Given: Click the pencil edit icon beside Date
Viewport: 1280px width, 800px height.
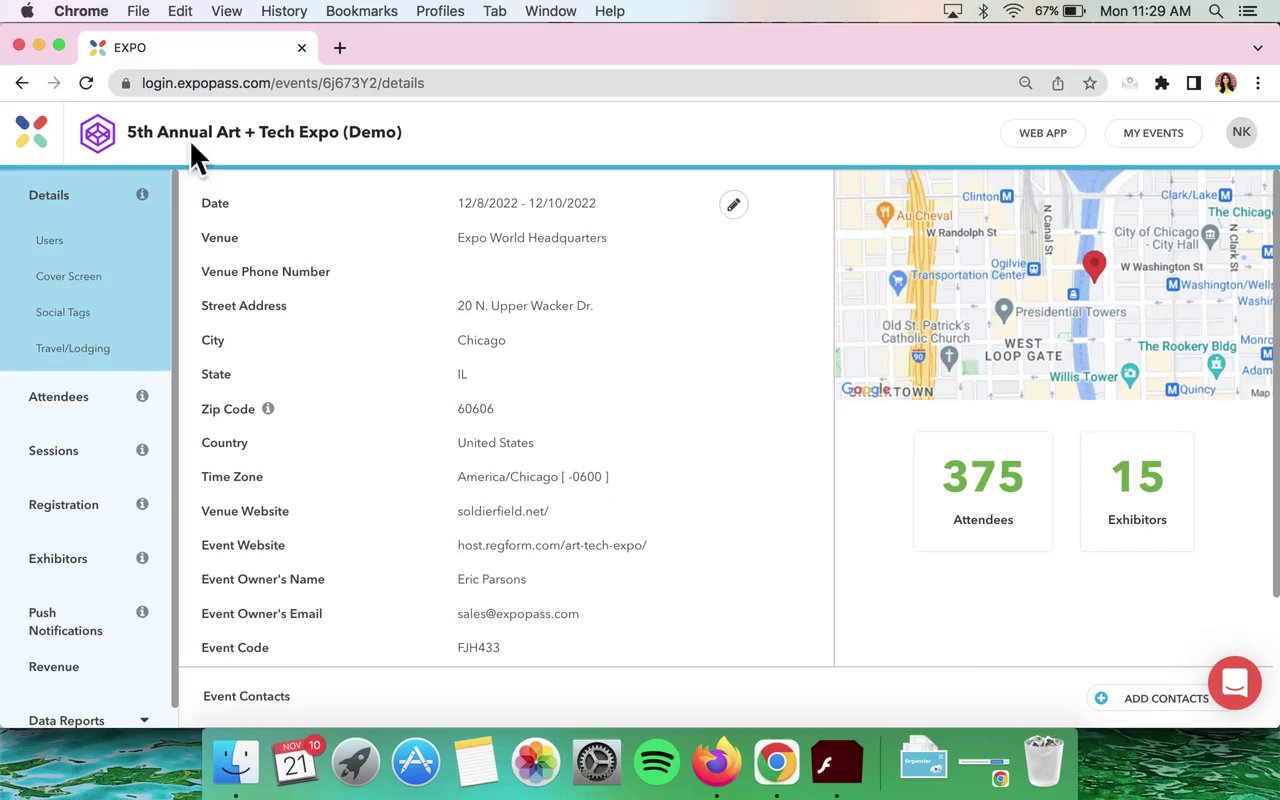Looking at the screenshot, I should pyautogui.click(x=733, y=204).
